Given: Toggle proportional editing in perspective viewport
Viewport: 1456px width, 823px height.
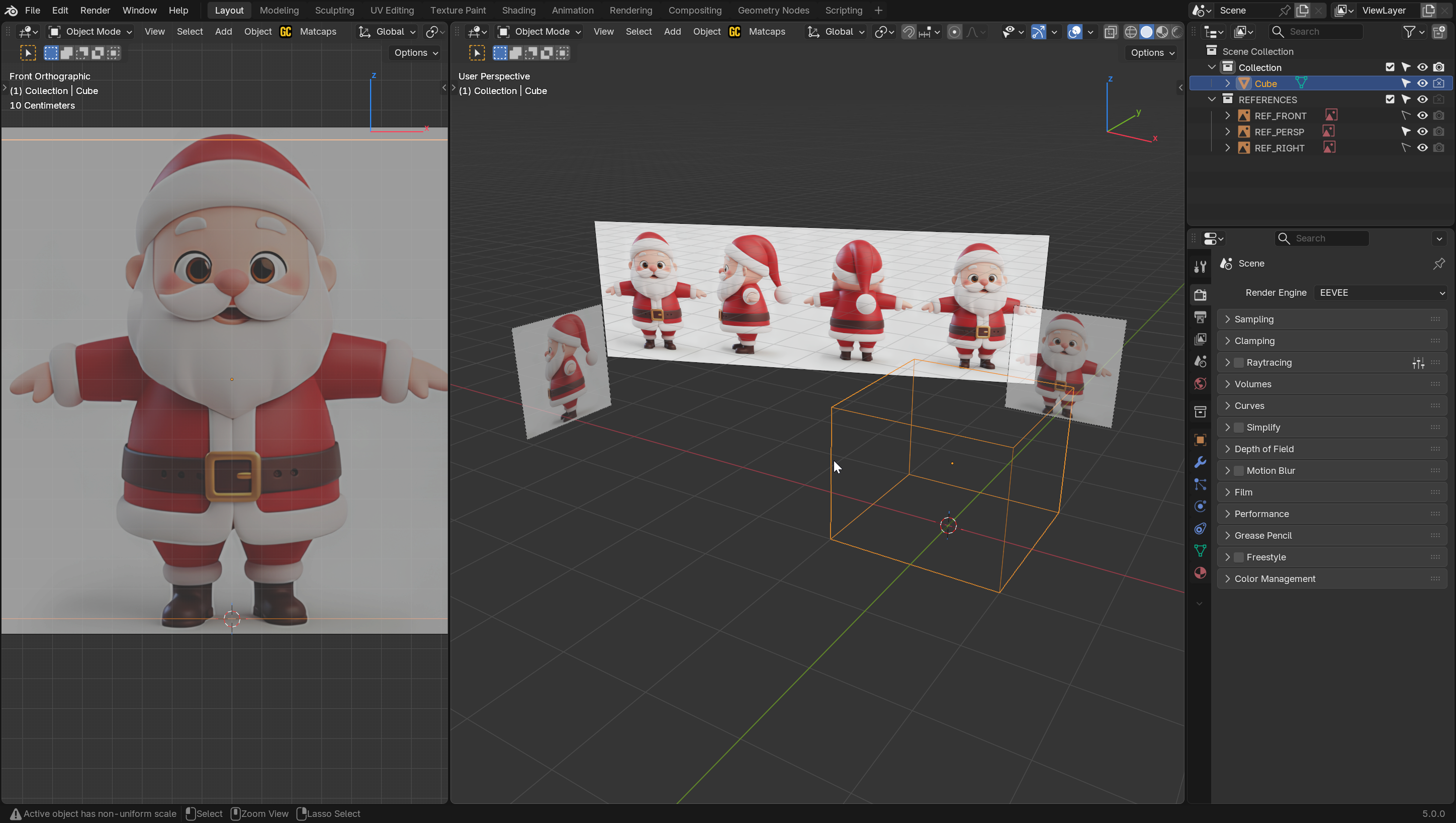Looking at the screenshot, I should (x=954, y=32).
